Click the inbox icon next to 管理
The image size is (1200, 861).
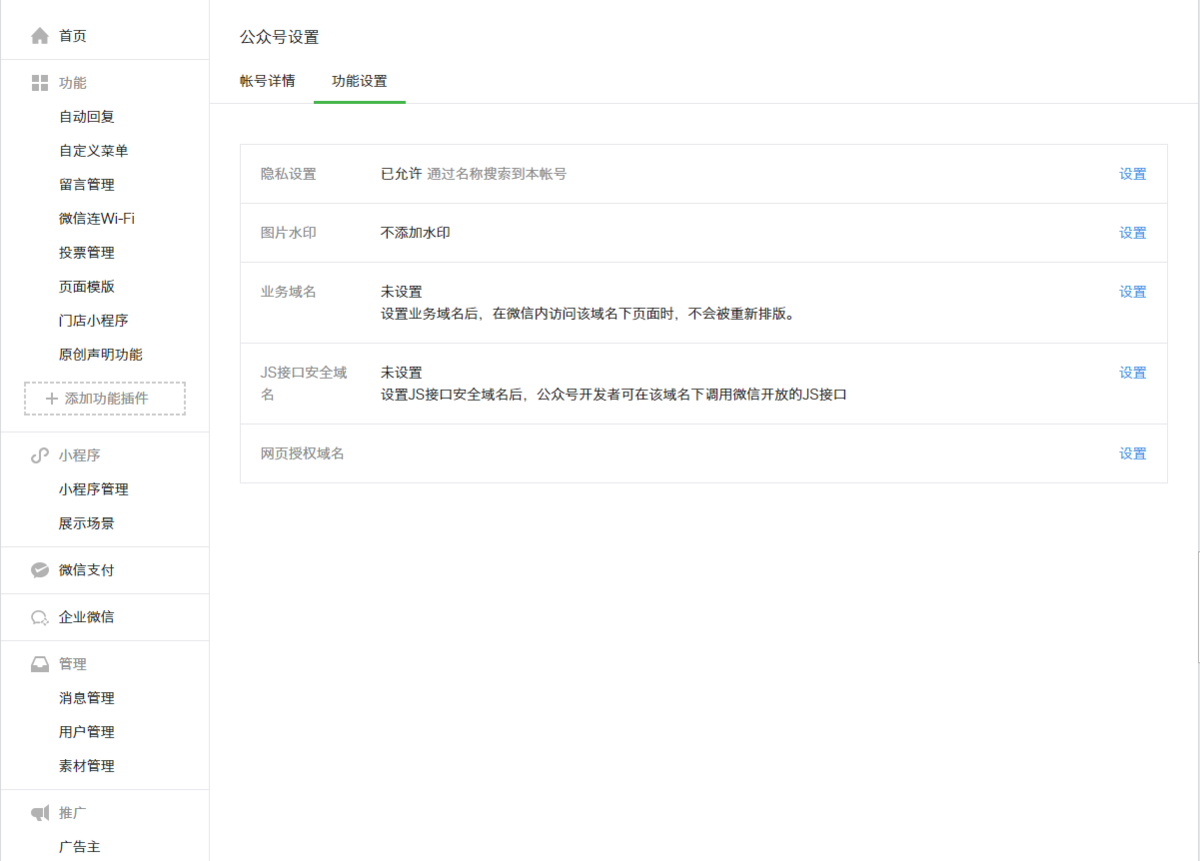tap(40, 664)
